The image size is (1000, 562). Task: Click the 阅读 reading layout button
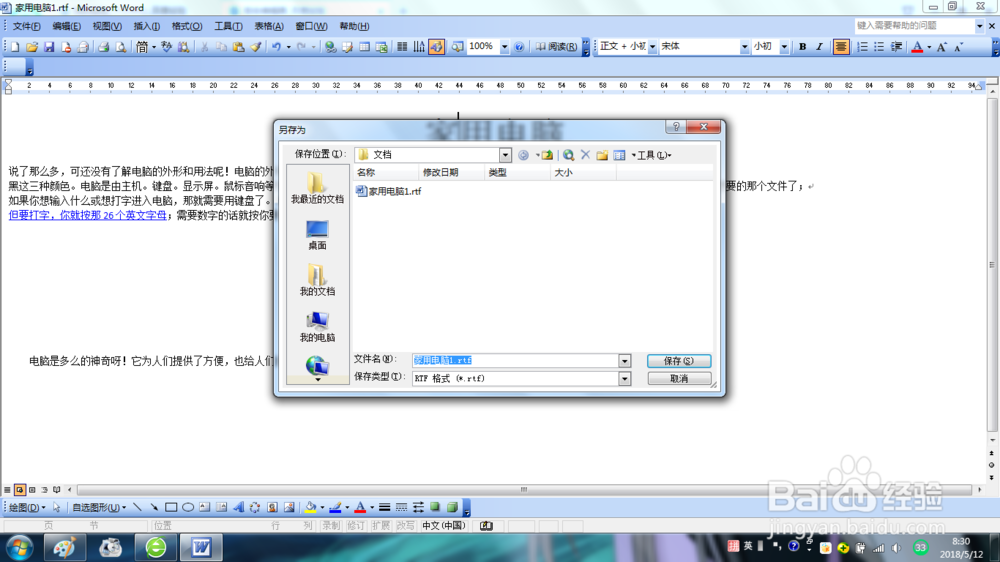pos(555,47)
